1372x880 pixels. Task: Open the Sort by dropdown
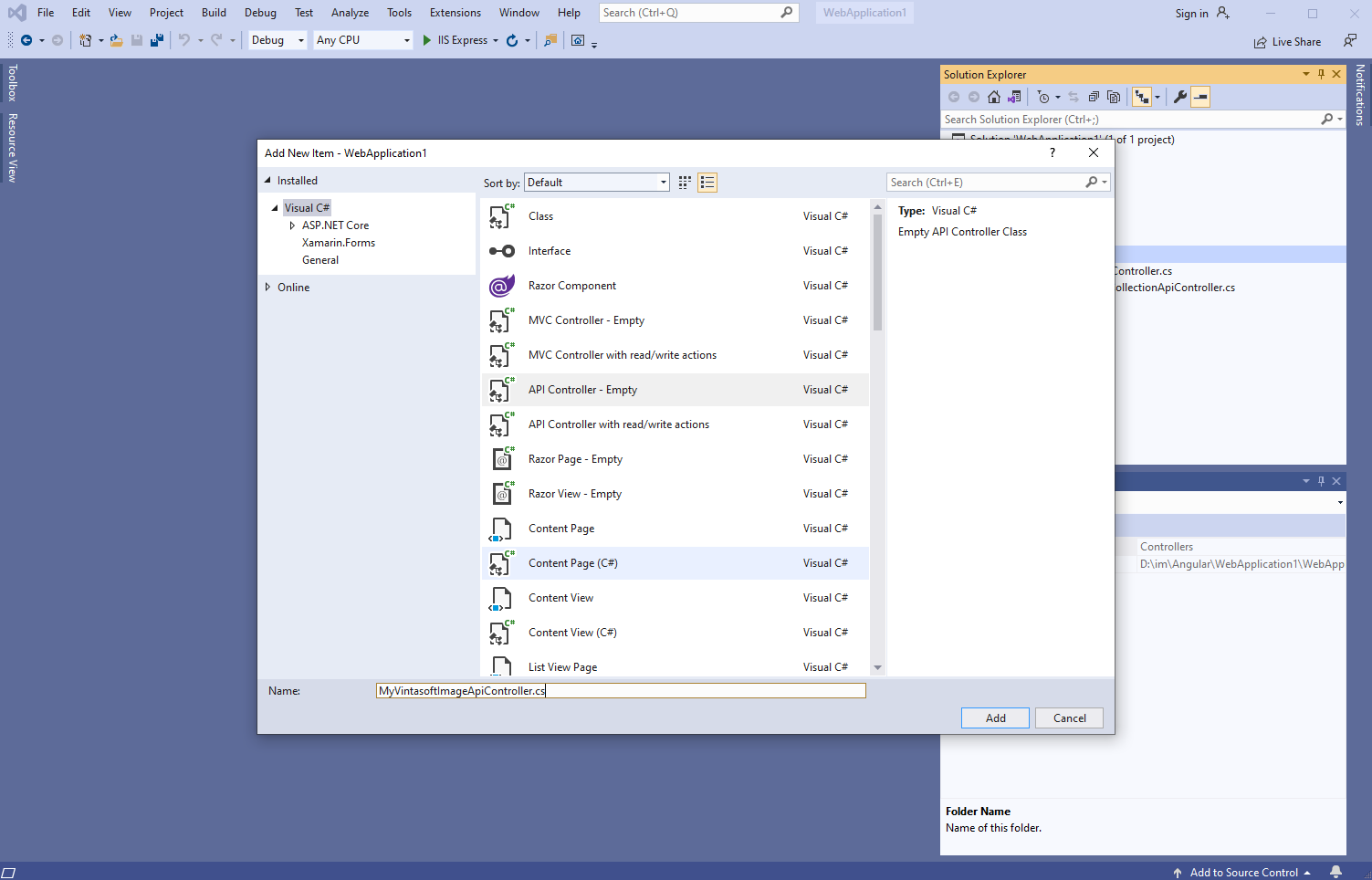662,182
